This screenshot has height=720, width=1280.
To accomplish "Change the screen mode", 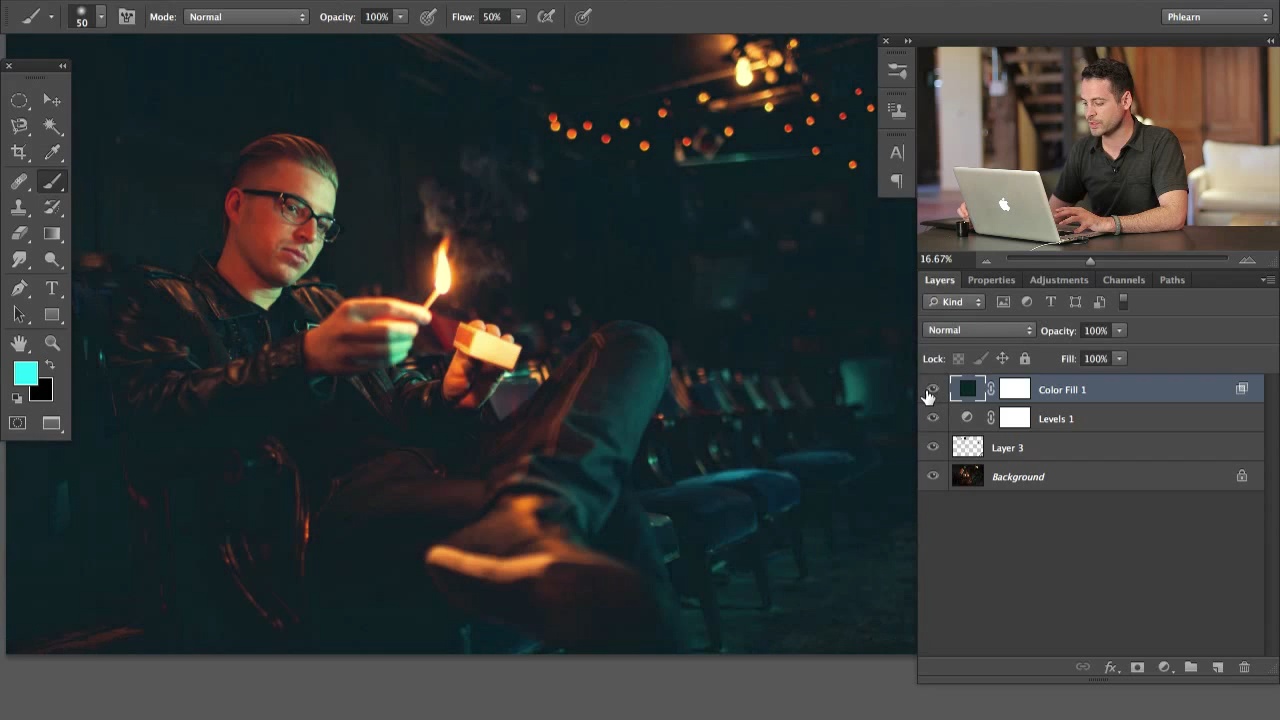I will point(52,424).
